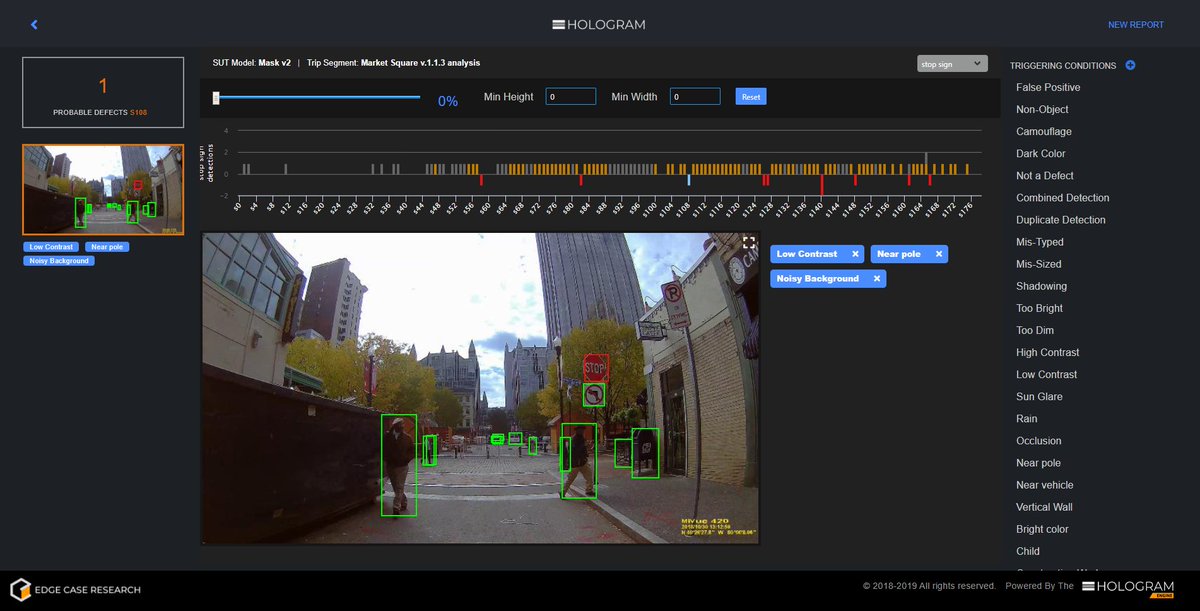Add a triggering condition via the plus icon
Screen dimensions: 1200x611
(x=1130, y=65)
